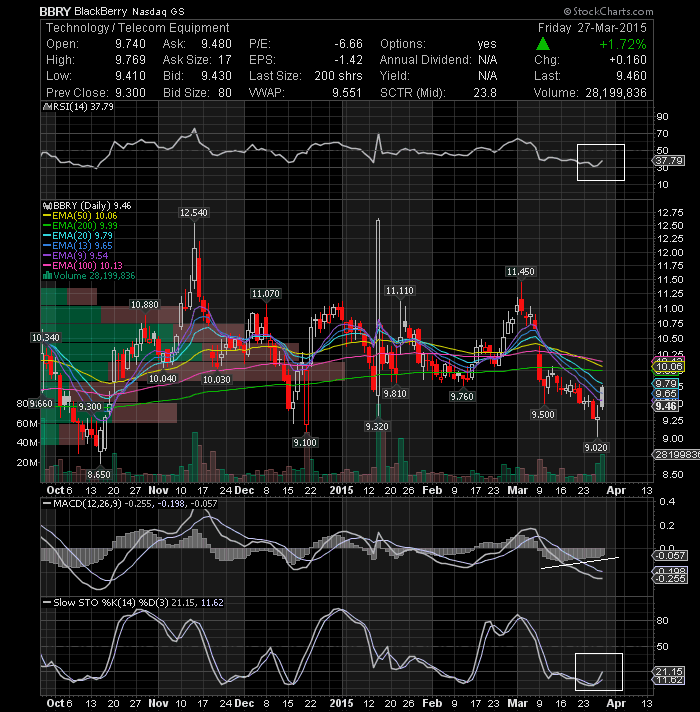Screen dimensions: 700x712
Task: Click the High value 9.769
Action: point(130,60)
